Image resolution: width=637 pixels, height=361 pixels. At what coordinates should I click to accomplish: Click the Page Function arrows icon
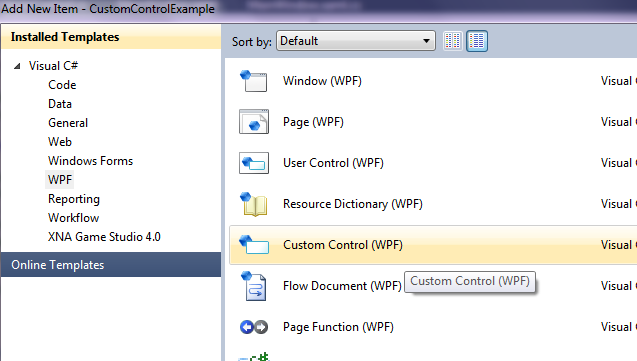pyautogui.click(x=254, y=327)
